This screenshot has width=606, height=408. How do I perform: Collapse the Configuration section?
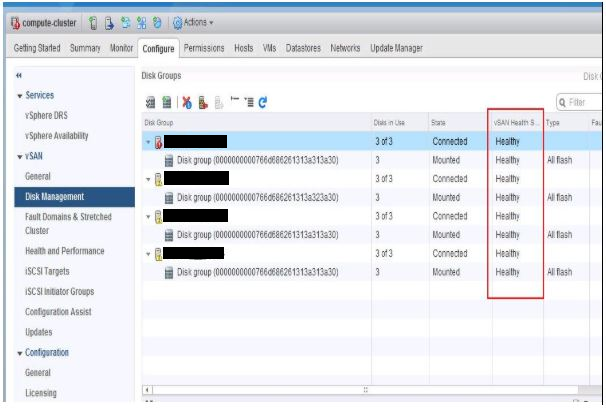[x=20, y=353]
